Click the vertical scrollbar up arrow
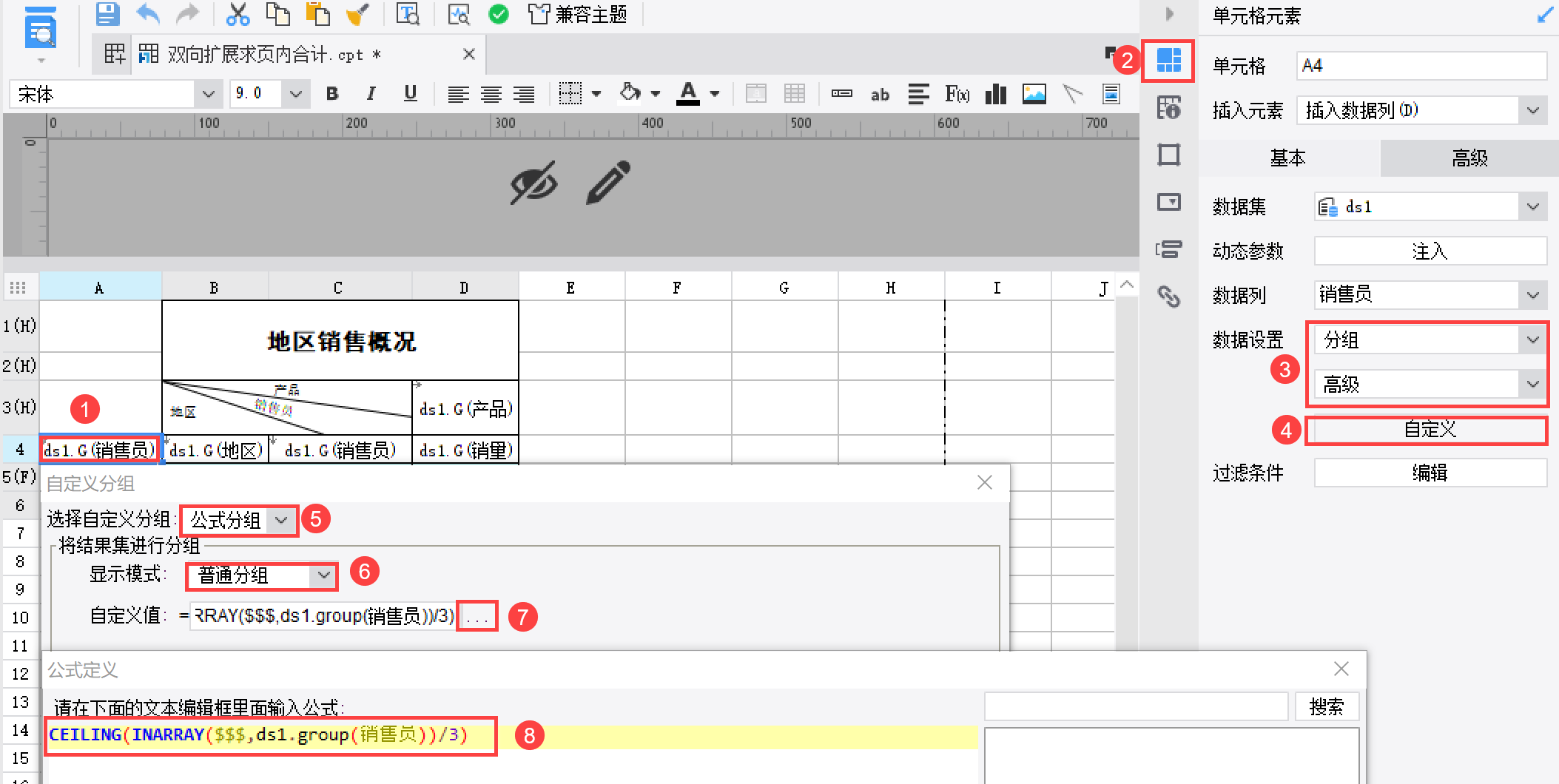1559x784 pixels. click(1127, 285)
